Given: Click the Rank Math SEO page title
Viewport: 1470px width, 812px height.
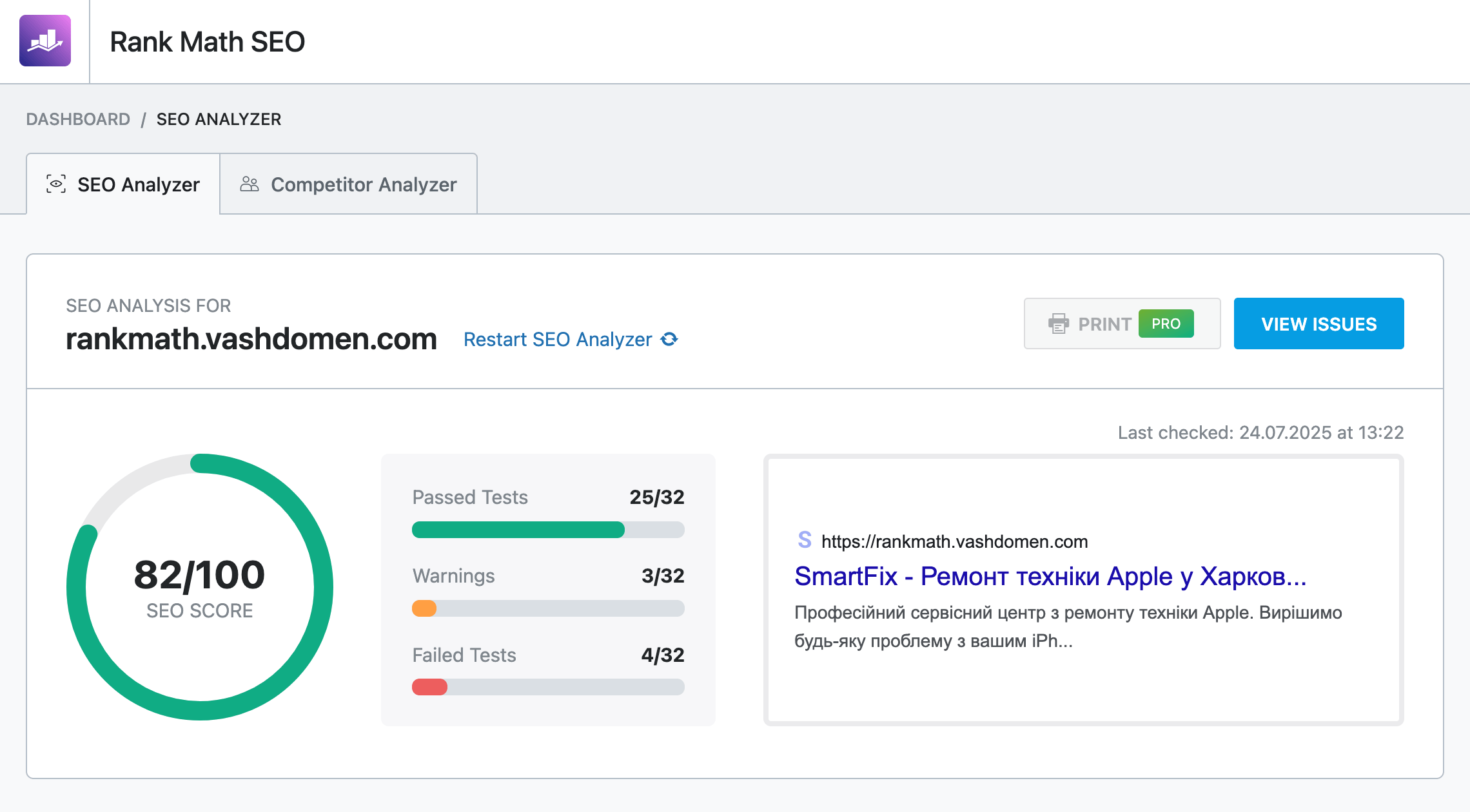Looking at the screenshot, I should (207, 42).
